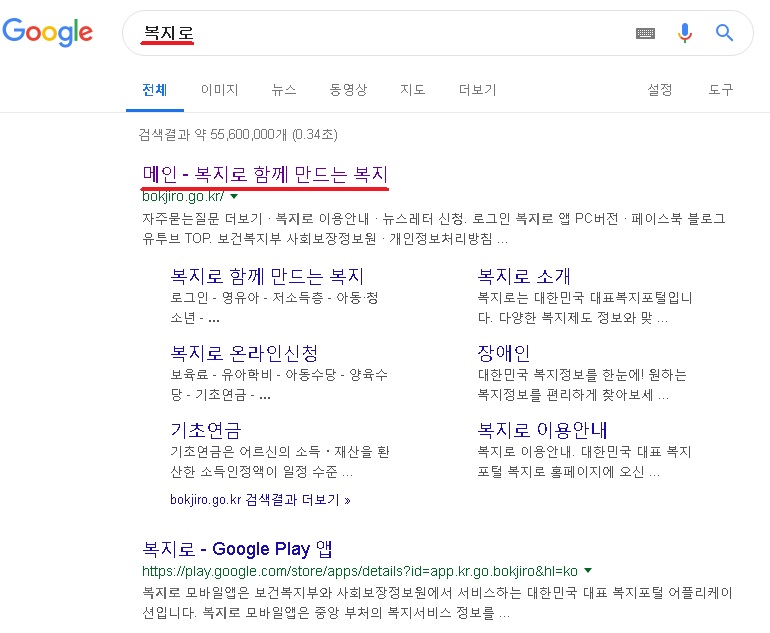Select the 전체 tab
The image size is (770, 633).
(155, 90)
